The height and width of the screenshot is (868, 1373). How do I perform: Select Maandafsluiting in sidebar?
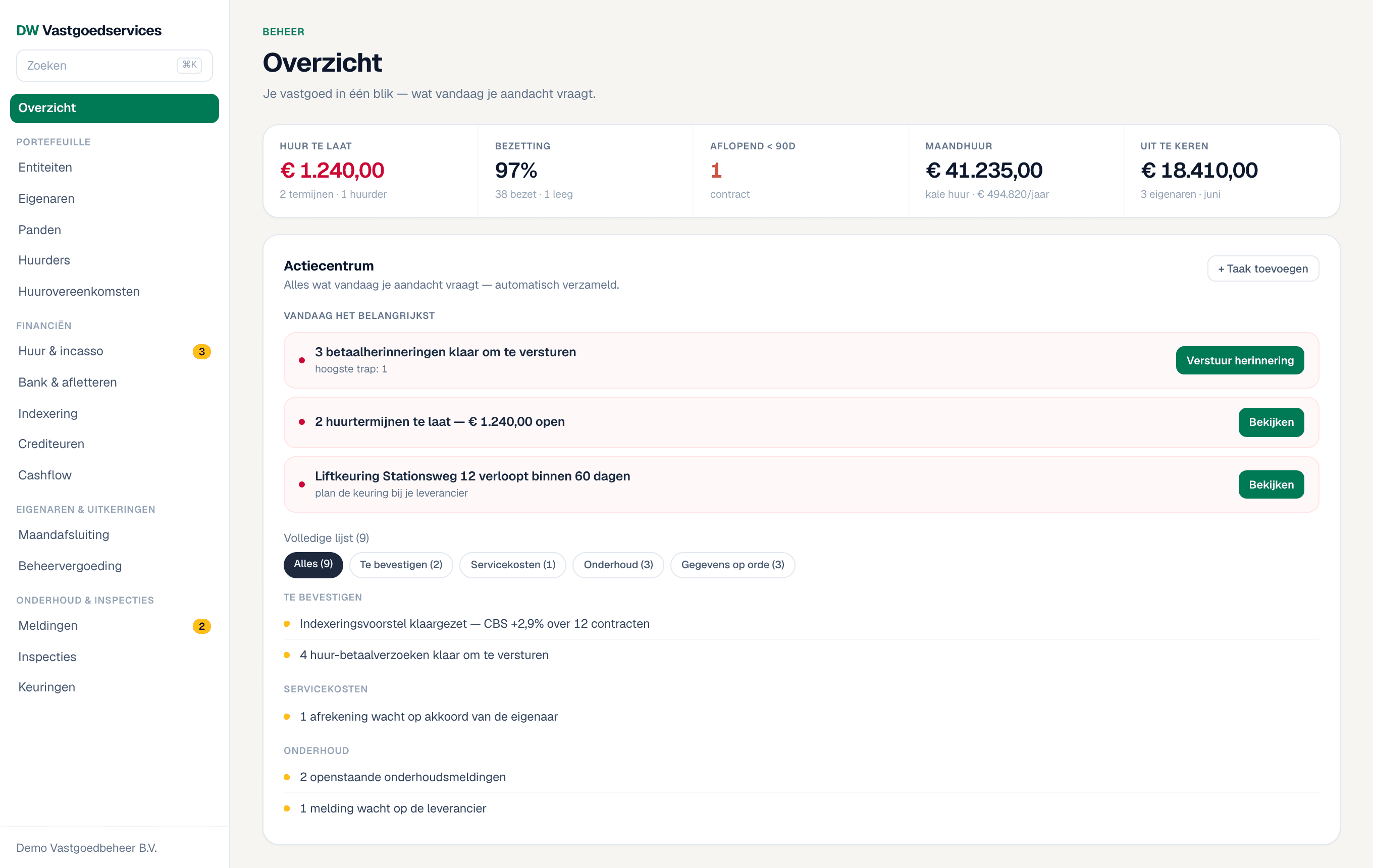[x=114, y=534]
